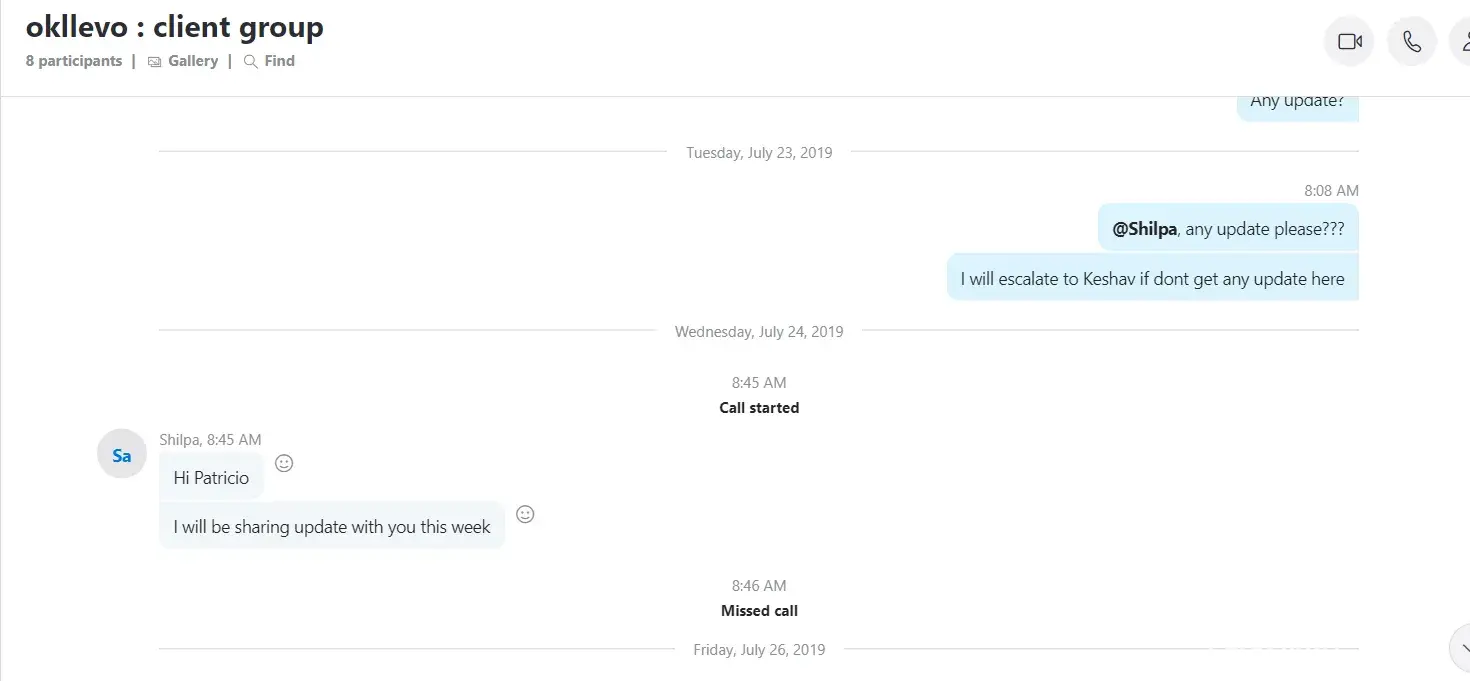This screenshot has width=1470, height=681.
Task: Click the "Call started" entry
Action: (x=759, y=408)
